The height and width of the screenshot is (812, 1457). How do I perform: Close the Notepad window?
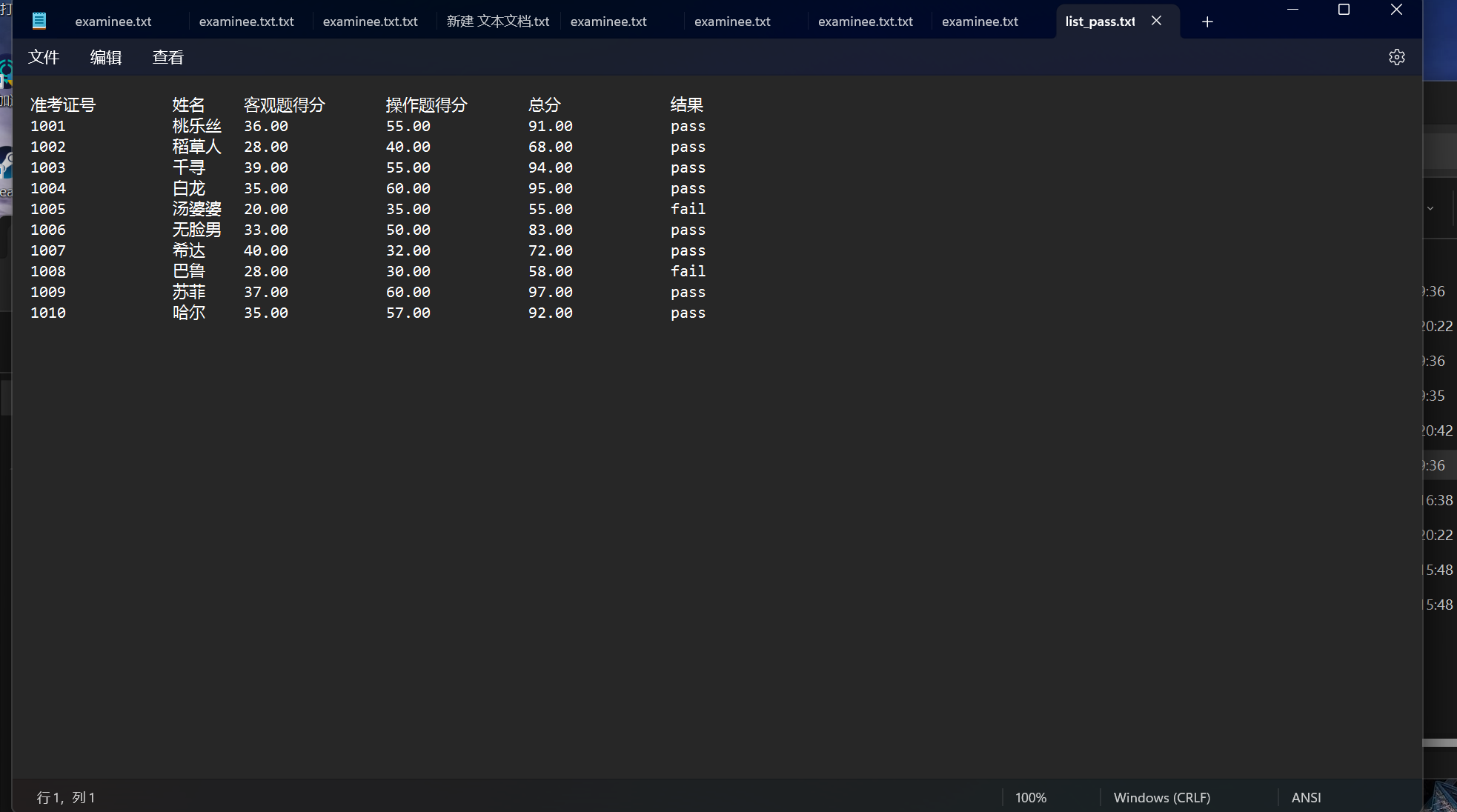(x=1396, y=10)
